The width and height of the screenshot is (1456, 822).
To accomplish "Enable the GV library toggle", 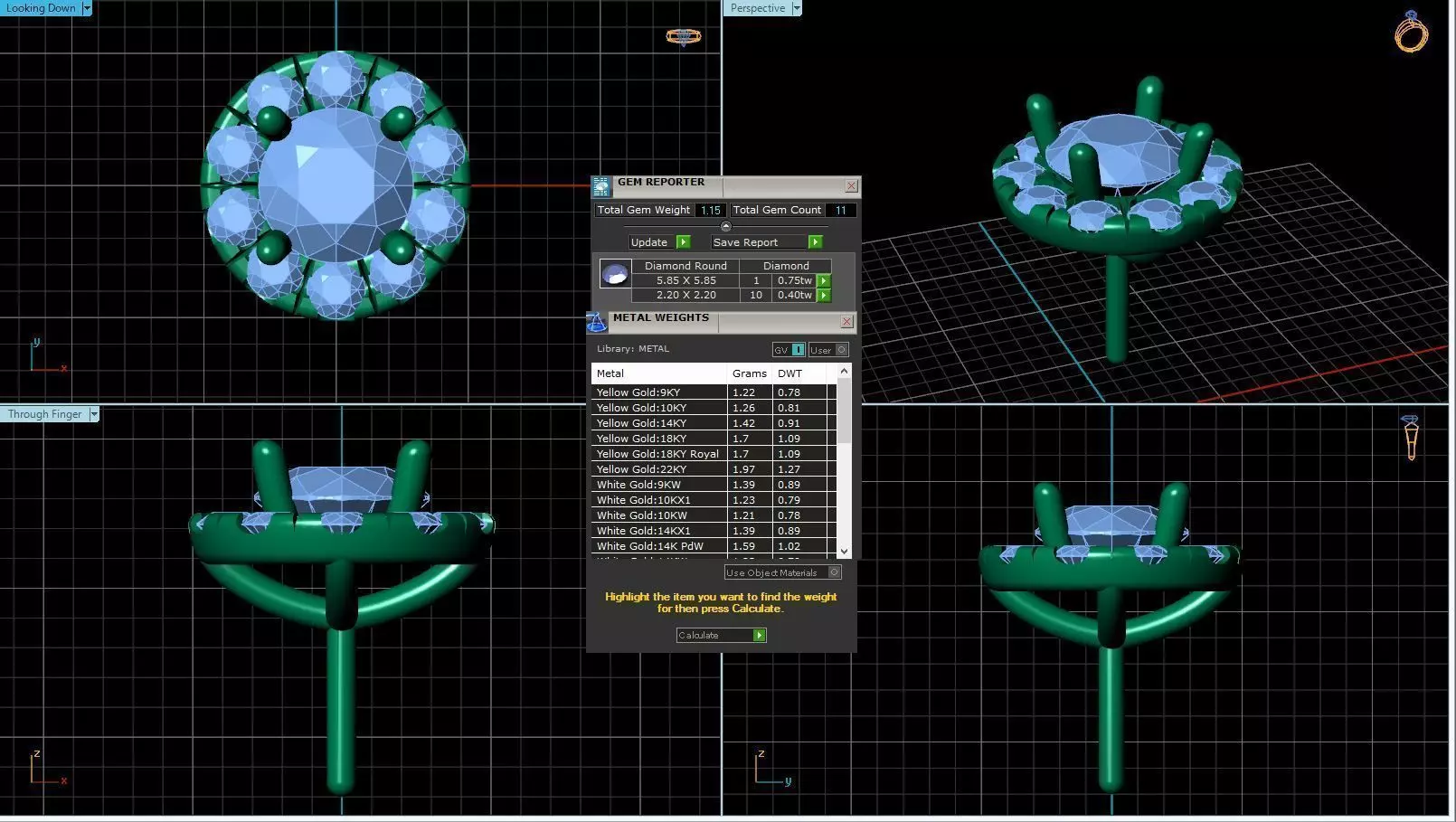I will (789, 350).
